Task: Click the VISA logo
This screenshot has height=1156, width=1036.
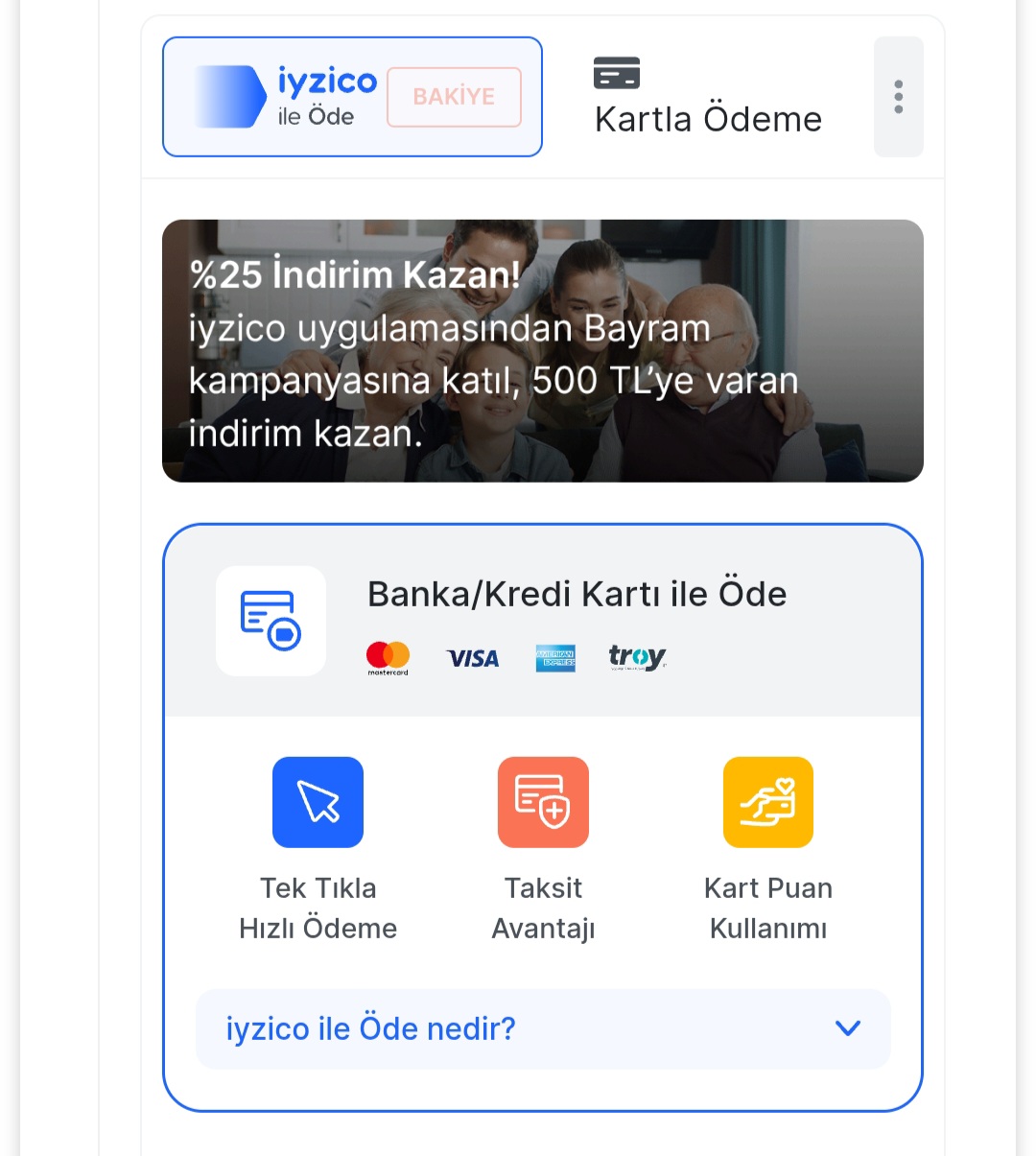Action: coord(473,659)
